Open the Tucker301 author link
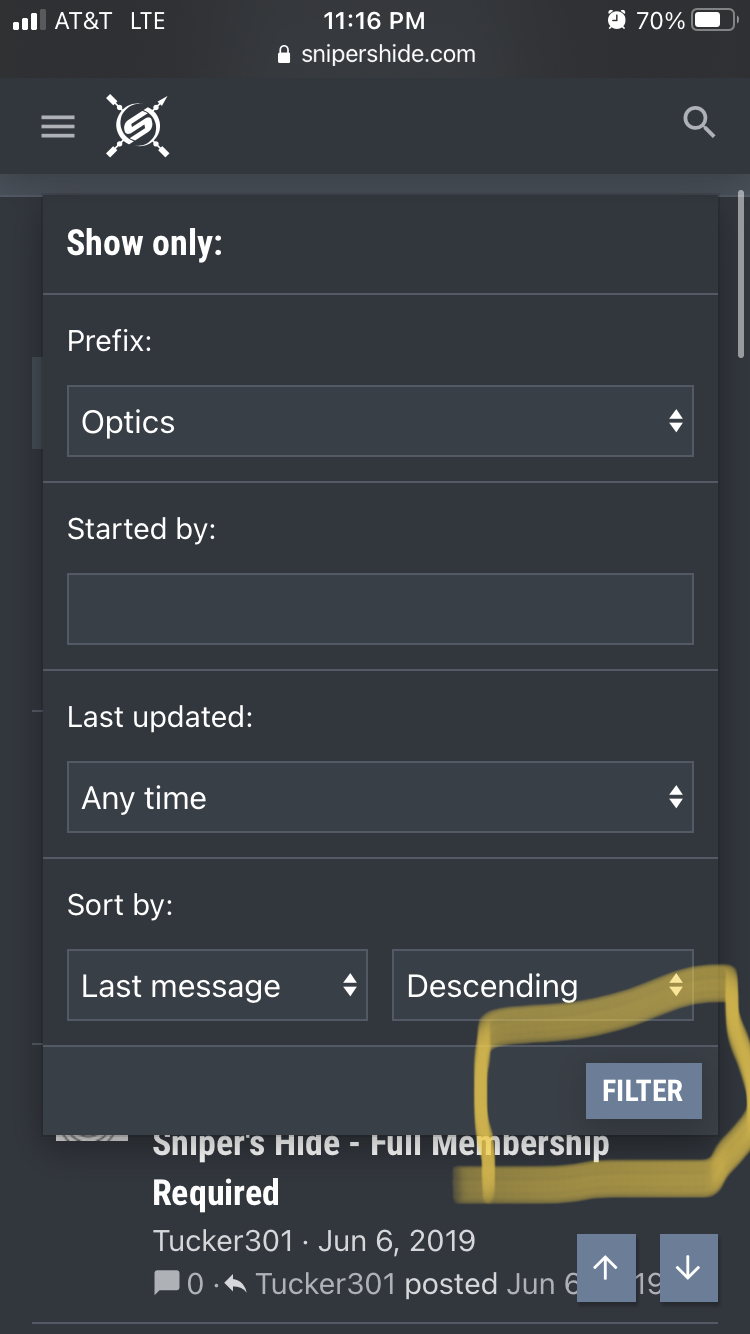The height and width of the screenshot is (1334, 750). (223, 1241)
